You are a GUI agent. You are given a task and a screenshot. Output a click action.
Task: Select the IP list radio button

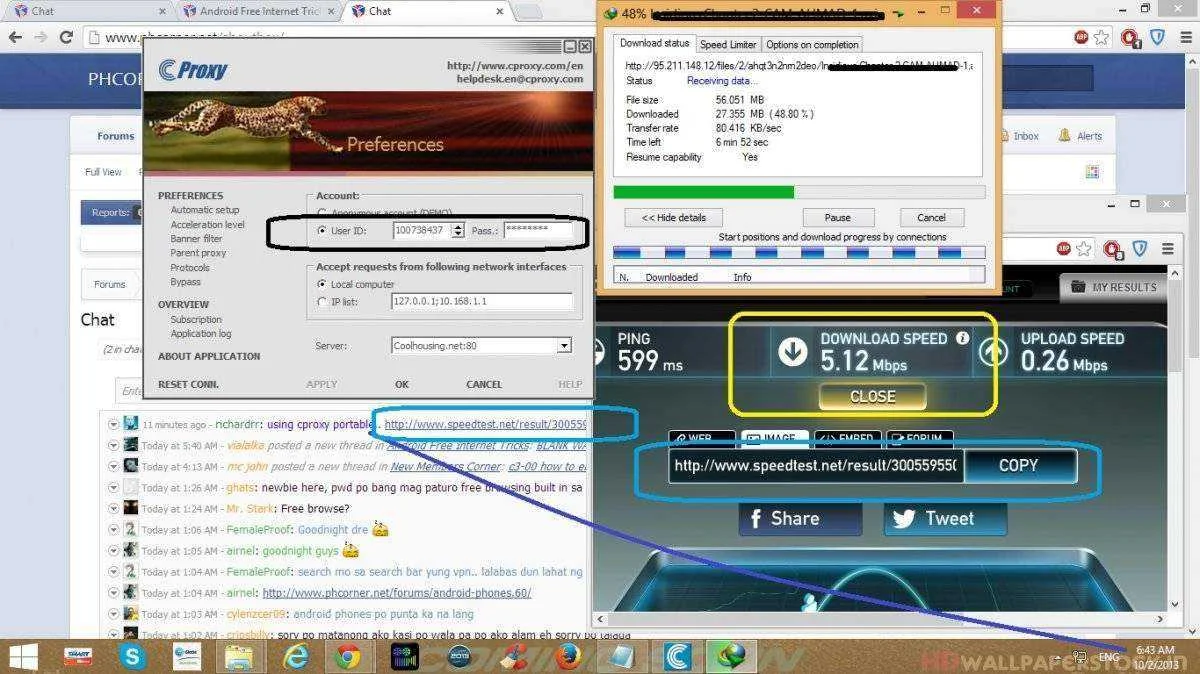[x=322, y=301]
